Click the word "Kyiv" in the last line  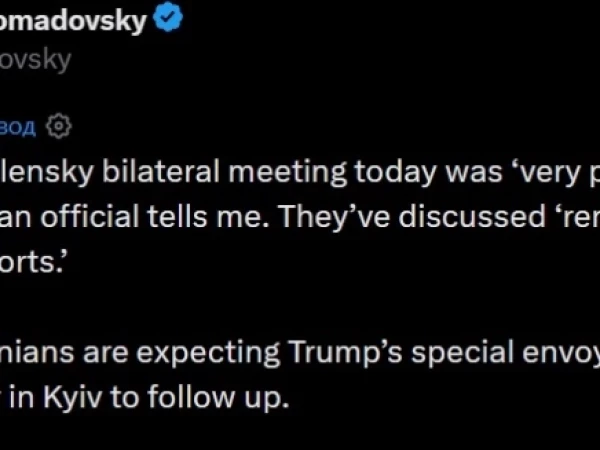coord(72,398)
